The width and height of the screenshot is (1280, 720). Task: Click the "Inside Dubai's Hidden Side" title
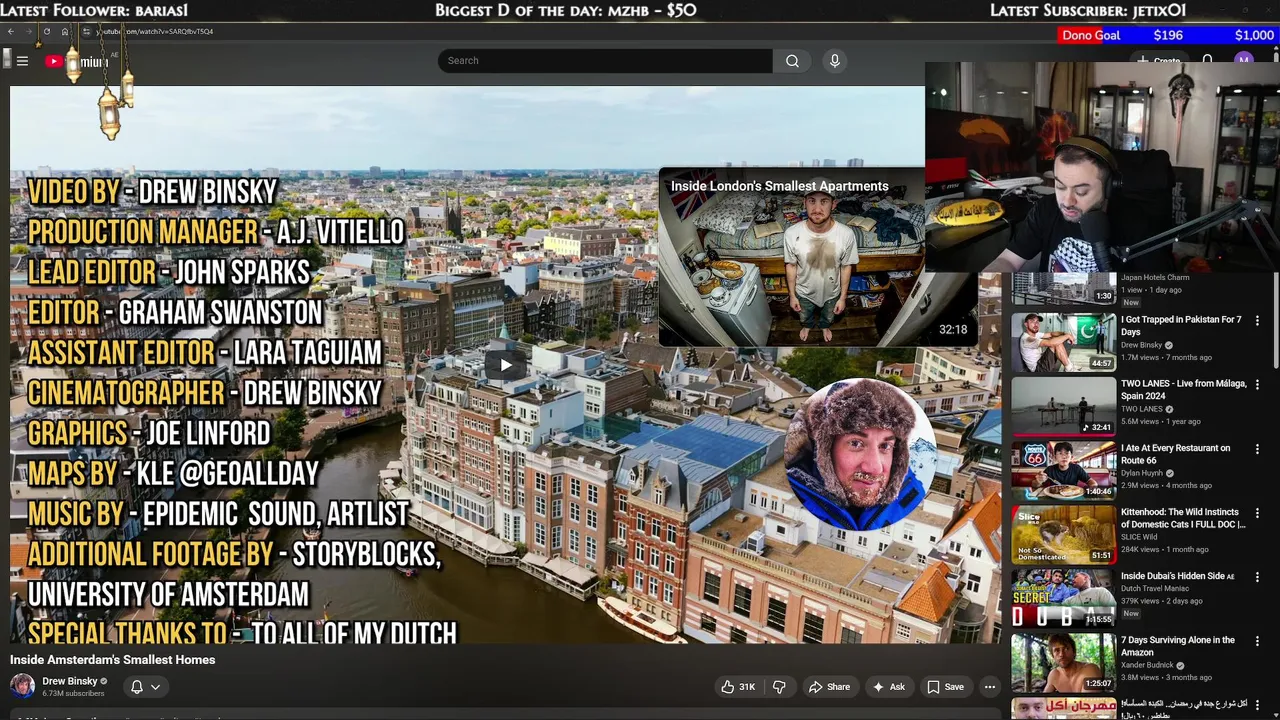click(x=1172, y=576)
